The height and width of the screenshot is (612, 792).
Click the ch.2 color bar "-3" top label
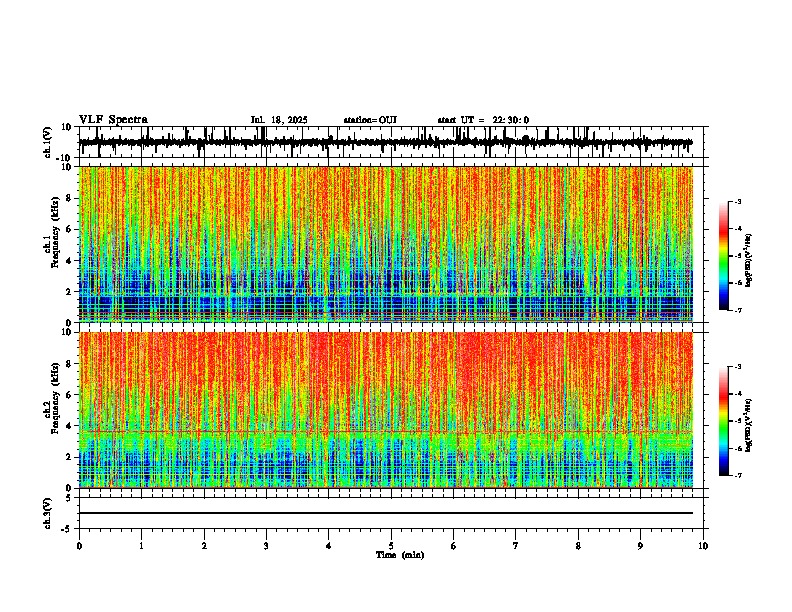(x=737, y=367)
